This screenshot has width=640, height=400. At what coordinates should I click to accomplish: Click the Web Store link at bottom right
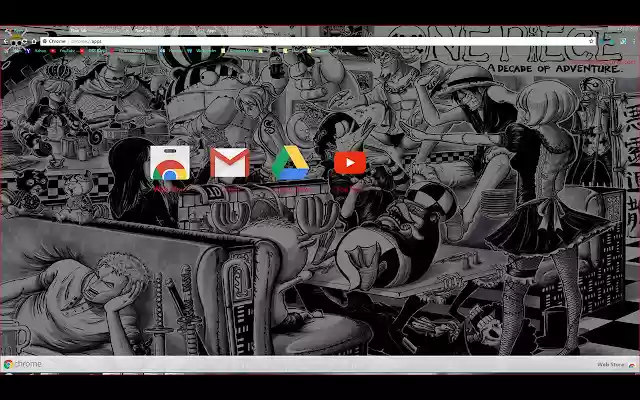pos(616,364)
